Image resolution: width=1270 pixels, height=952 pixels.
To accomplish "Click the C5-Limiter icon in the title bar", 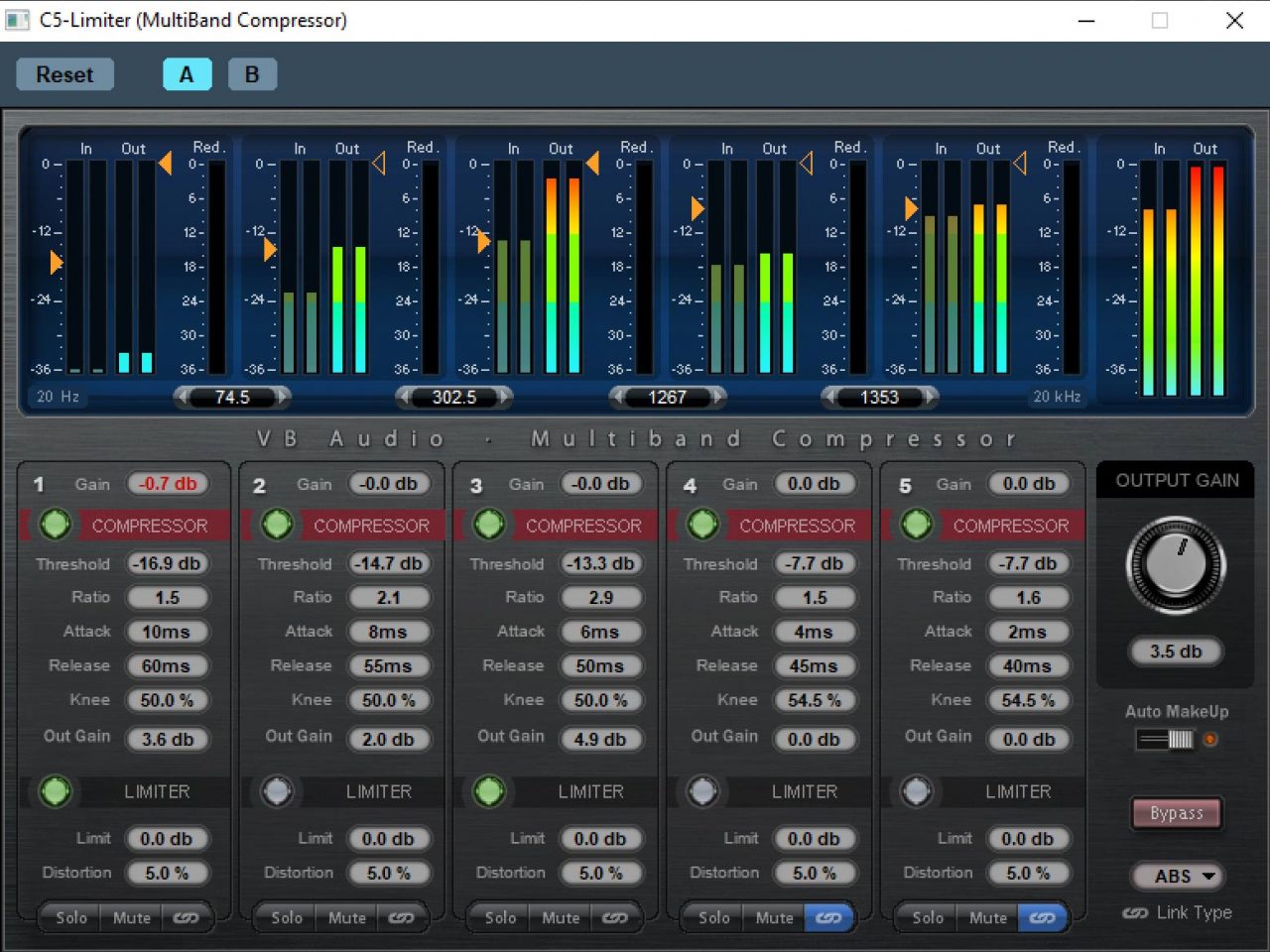I will [17, 20].
